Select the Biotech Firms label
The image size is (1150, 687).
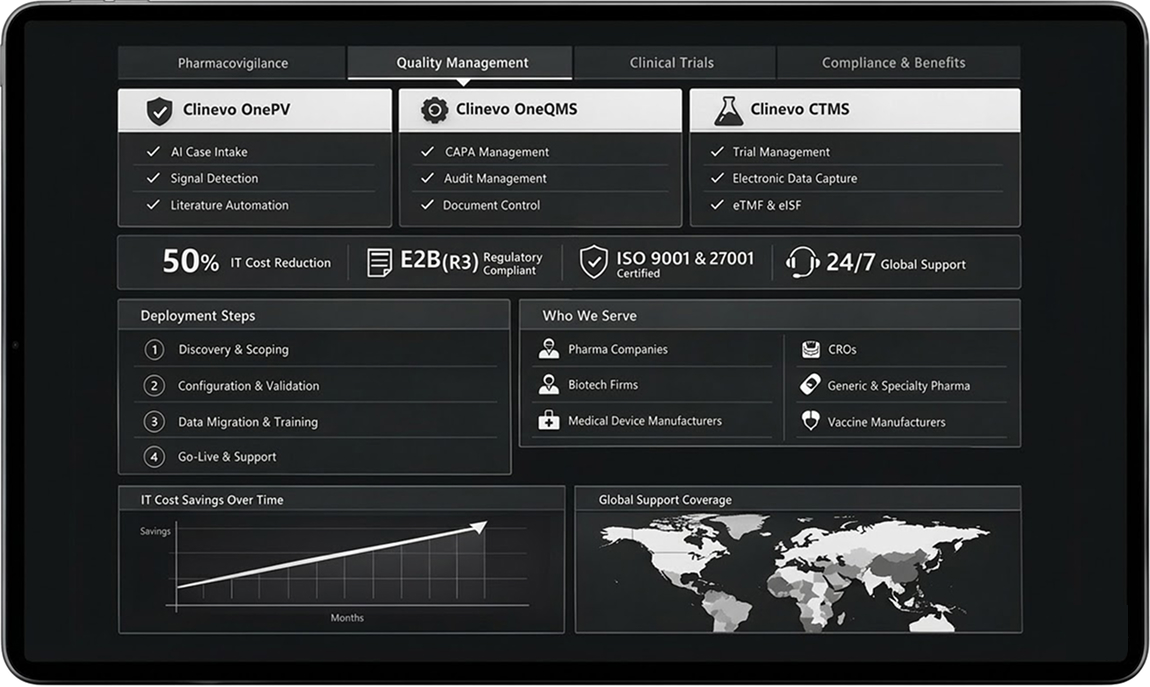pyautogui.click(x=603, y=385)
